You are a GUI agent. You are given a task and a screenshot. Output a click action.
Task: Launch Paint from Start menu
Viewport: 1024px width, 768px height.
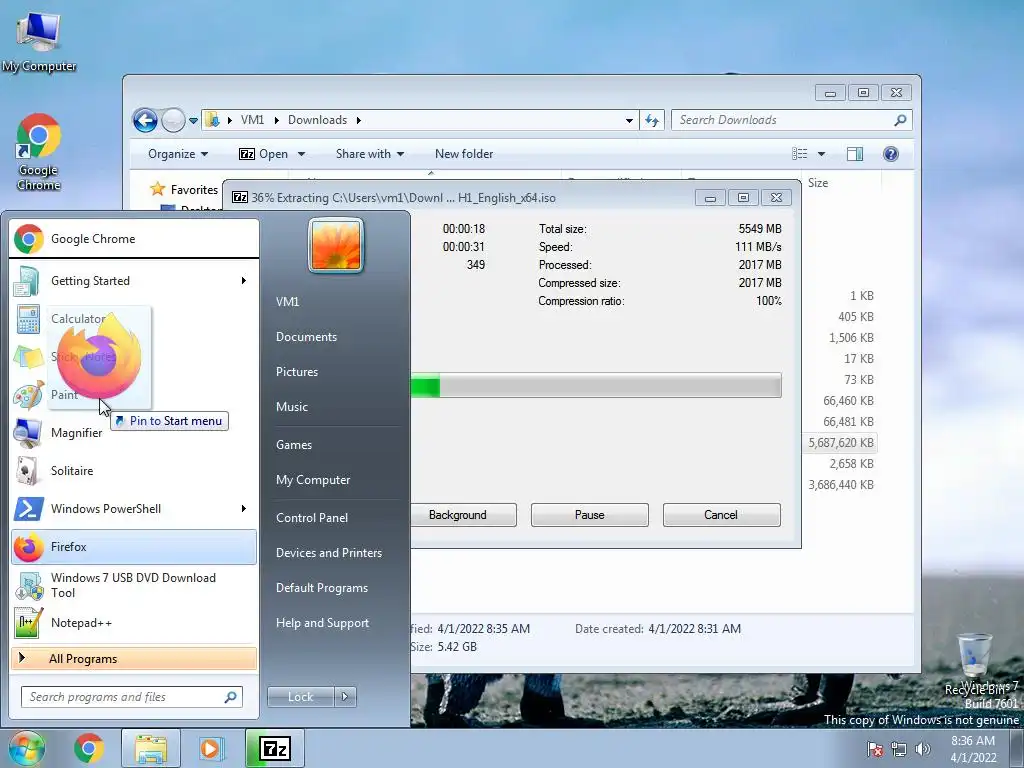[134, 394]
